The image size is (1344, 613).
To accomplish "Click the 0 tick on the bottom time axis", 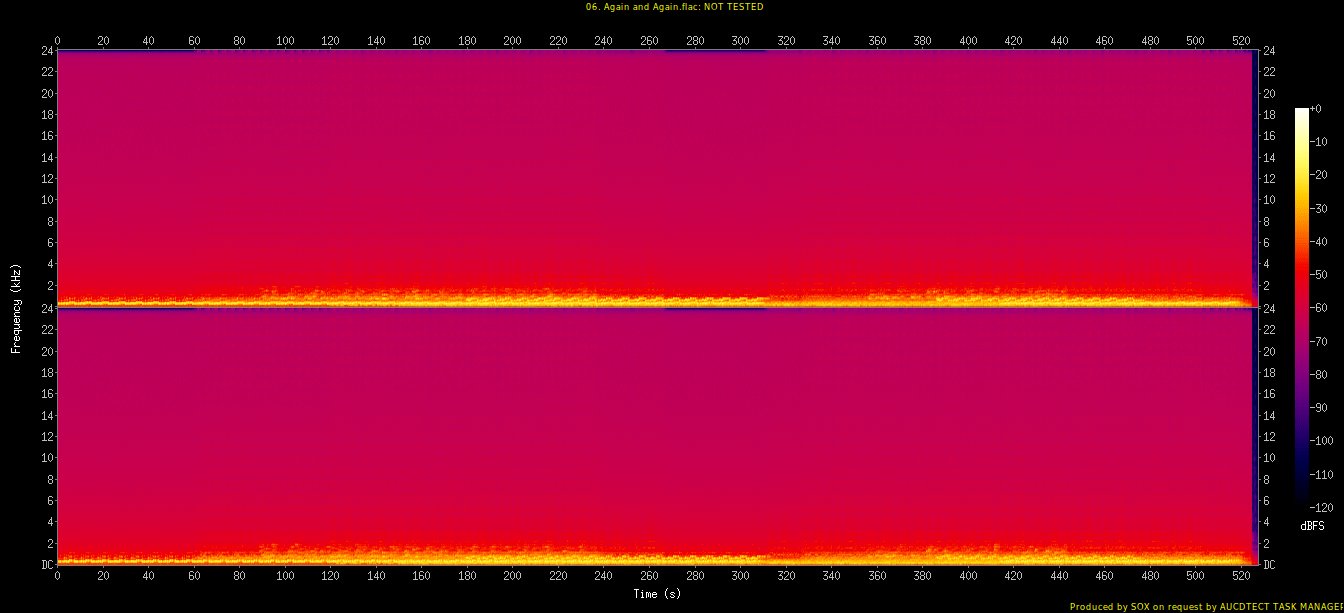I will coord(57,577).
